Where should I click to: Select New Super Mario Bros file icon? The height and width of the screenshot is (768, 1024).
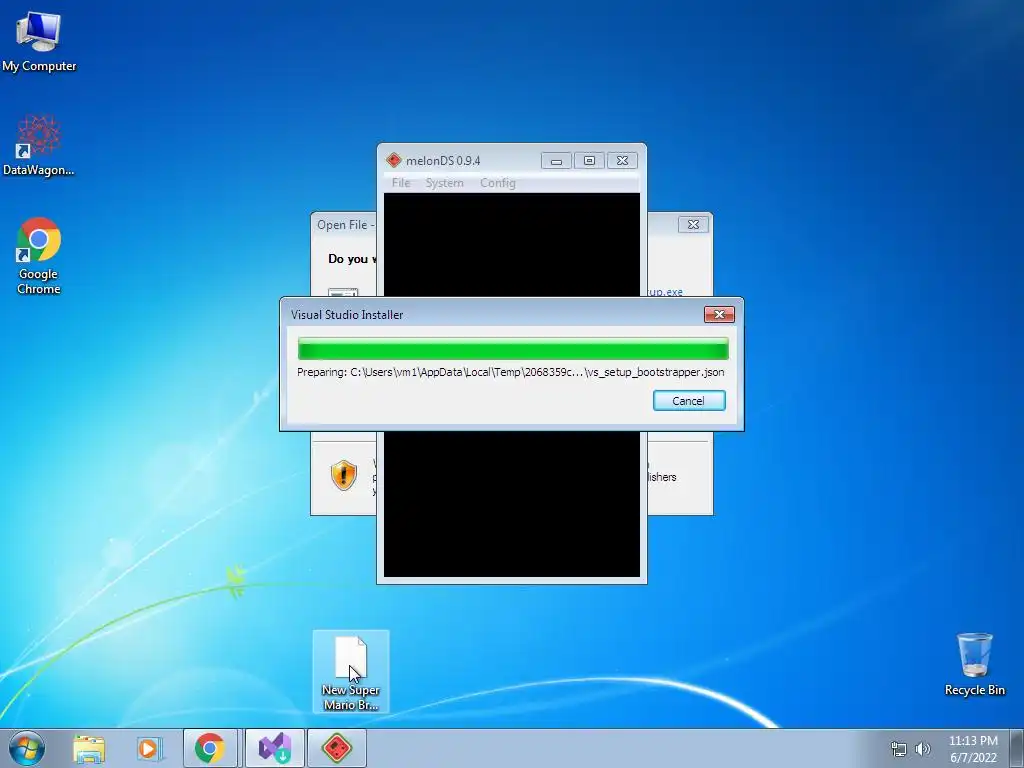(x=351, y=673)
